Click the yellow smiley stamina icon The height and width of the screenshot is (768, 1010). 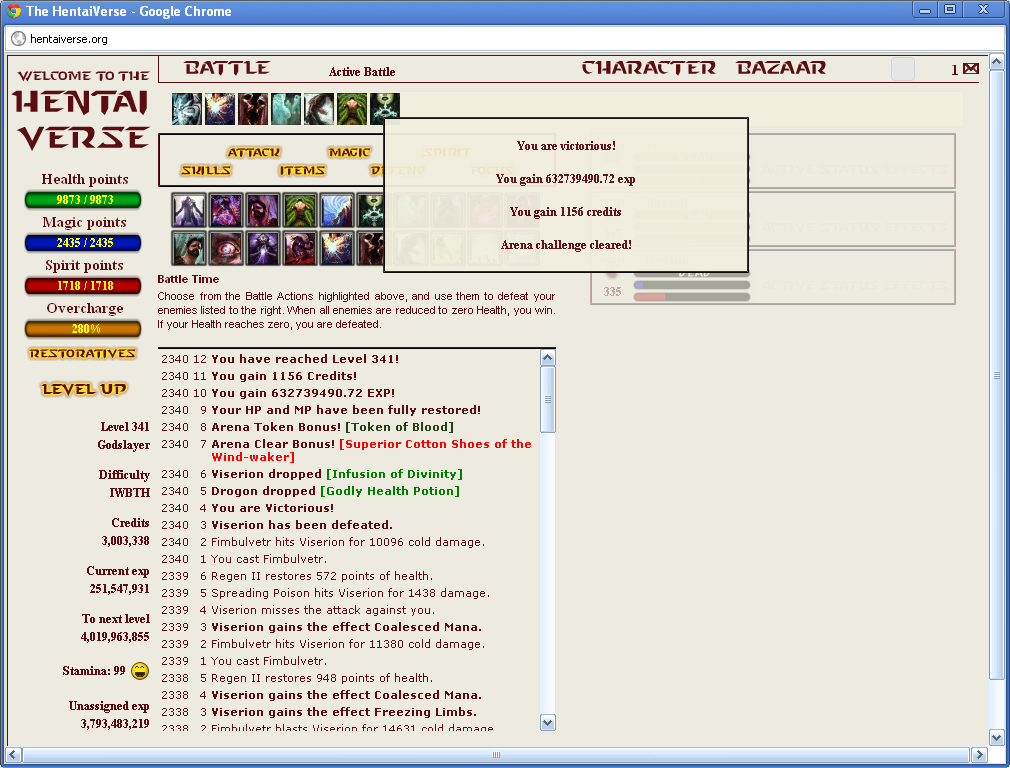pos(140,671)
